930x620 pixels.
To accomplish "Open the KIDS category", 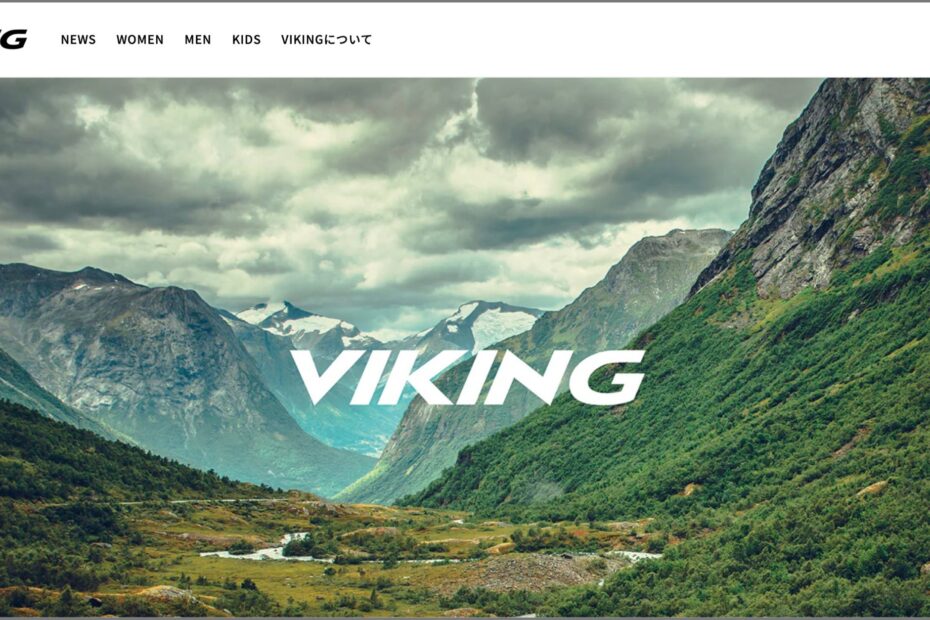I will (246, 40).
